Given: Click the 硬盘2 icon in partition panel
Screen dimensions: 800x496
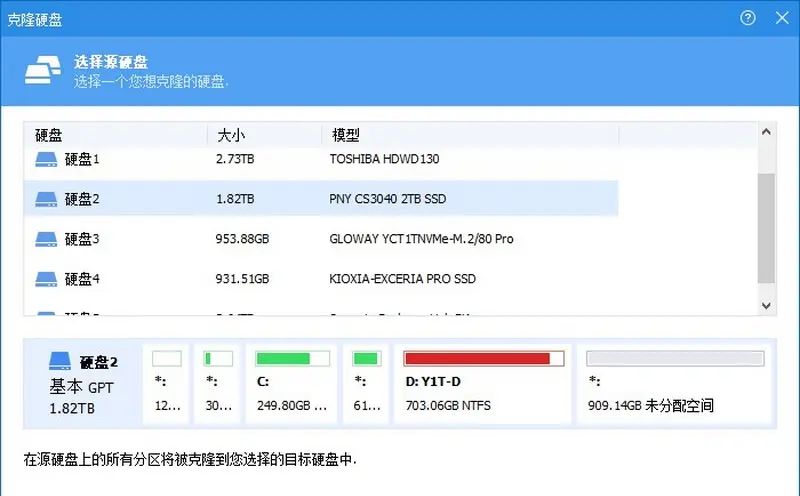Looking at the screenshot, I should coord(60,361).
